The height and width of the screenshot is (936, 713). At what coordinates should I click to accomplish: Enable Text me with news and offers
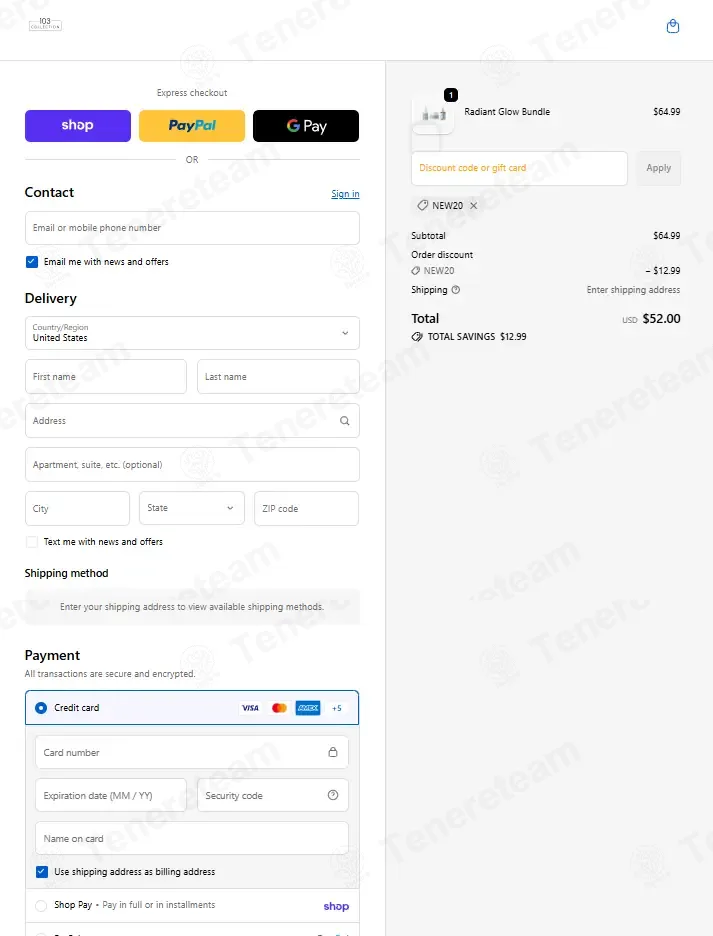pos(32,541)
